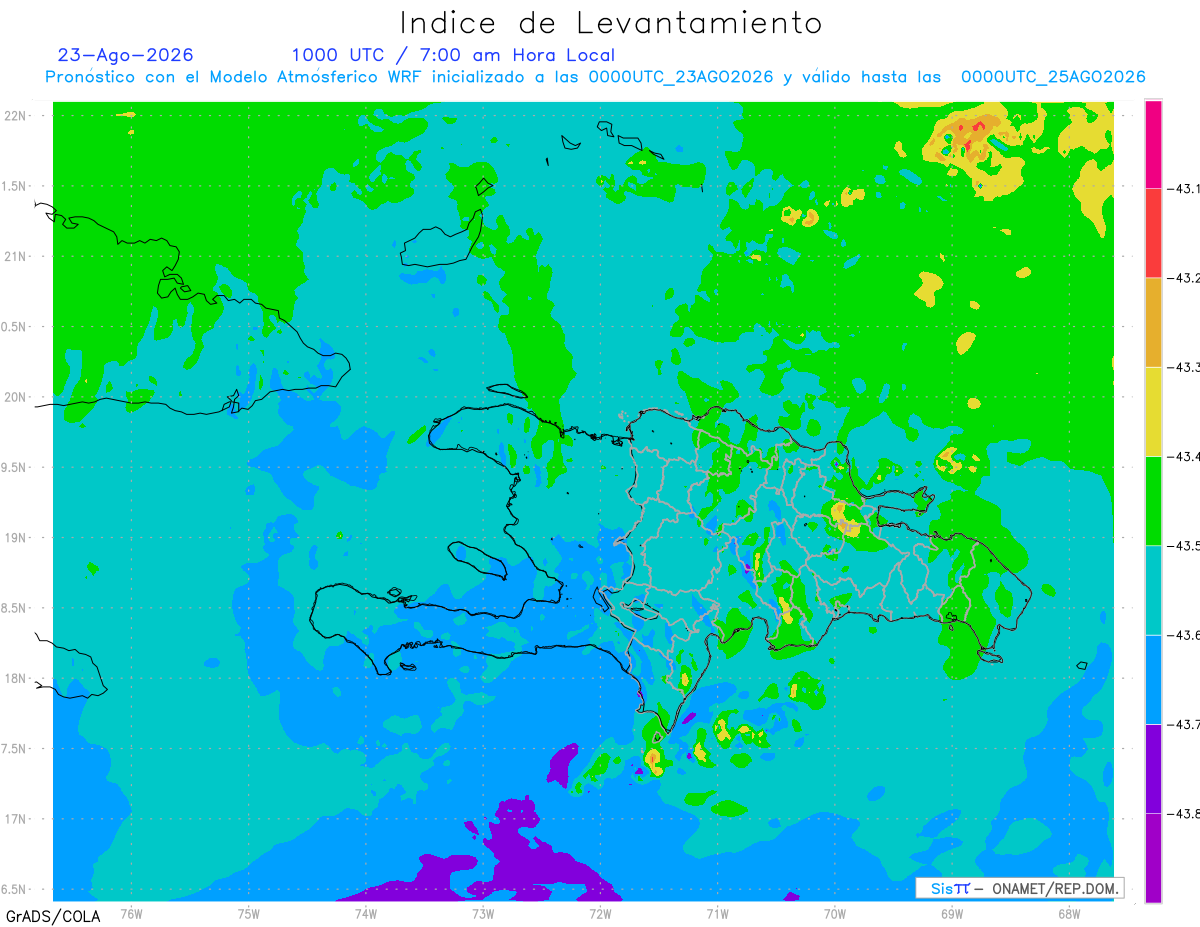Click the red legend swatch below -43.1
The height and width of the screenshot is (927, 1200).
coord(1153,232)
